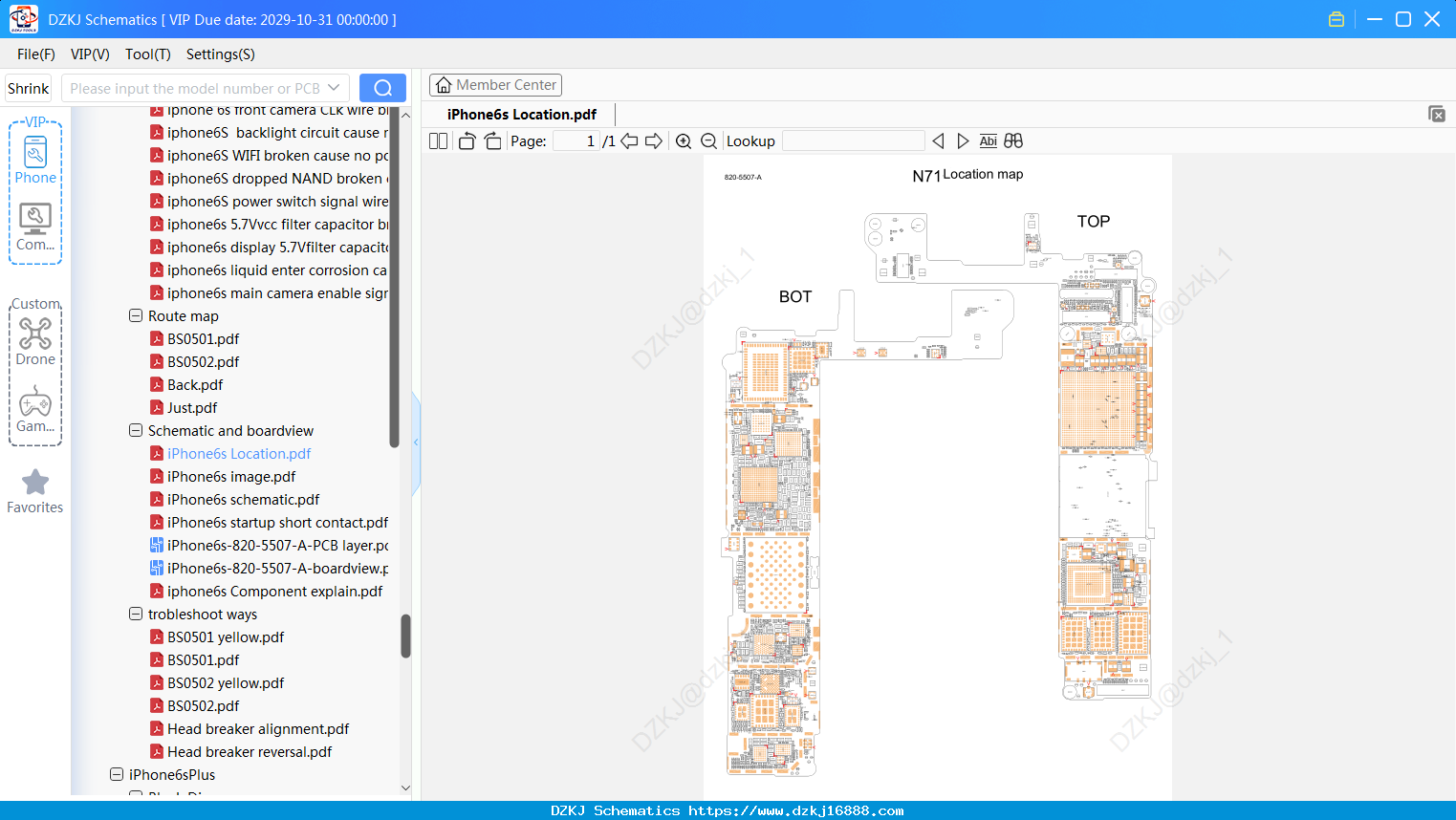Toggle the two-page view layout icon
Image resolution: width=1456 pixels, height=820 pixels.
[x=438, y=141]
